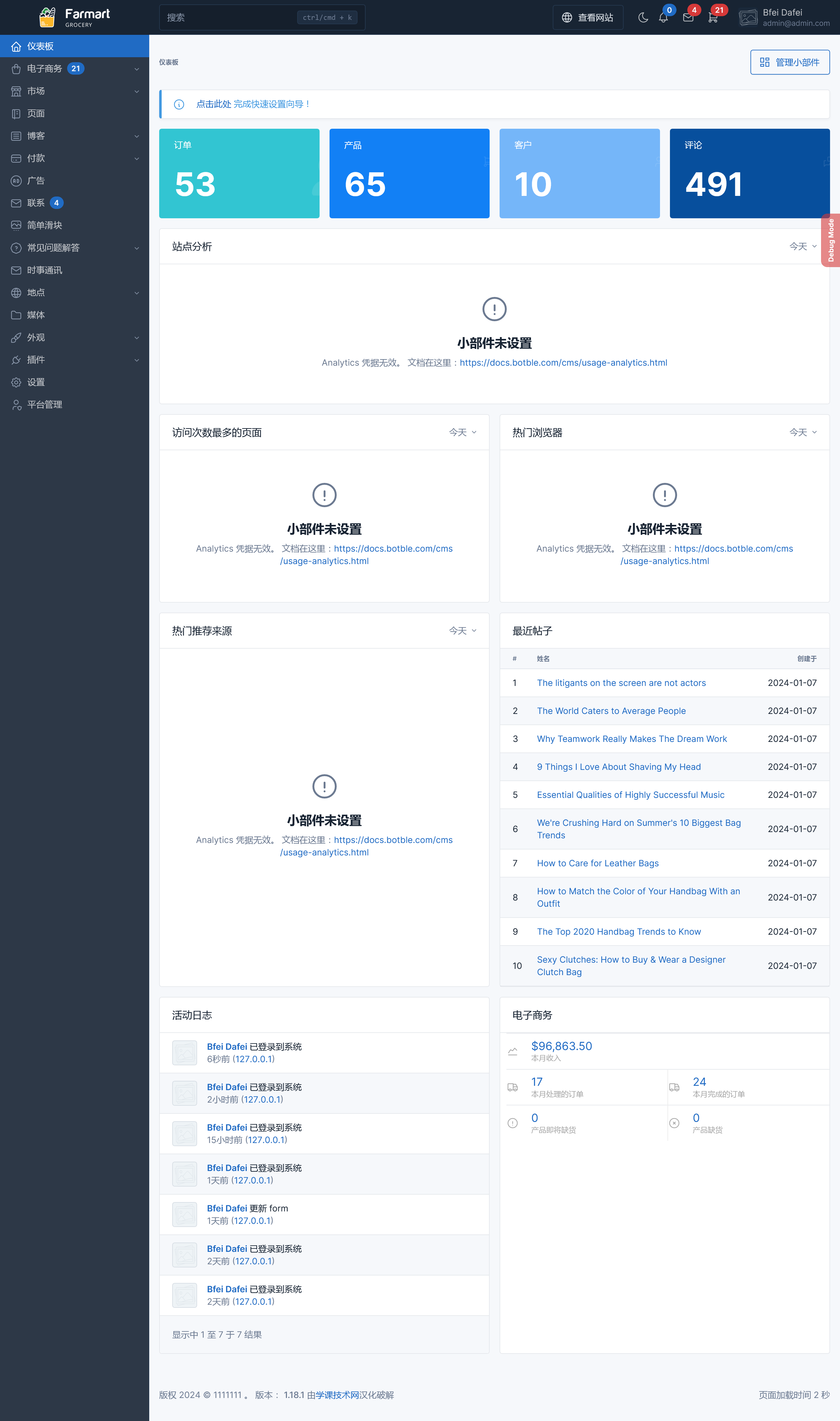840x1421 pixels.
Task: Open 广告 ads sidebar item
Action: click(36, 181)
